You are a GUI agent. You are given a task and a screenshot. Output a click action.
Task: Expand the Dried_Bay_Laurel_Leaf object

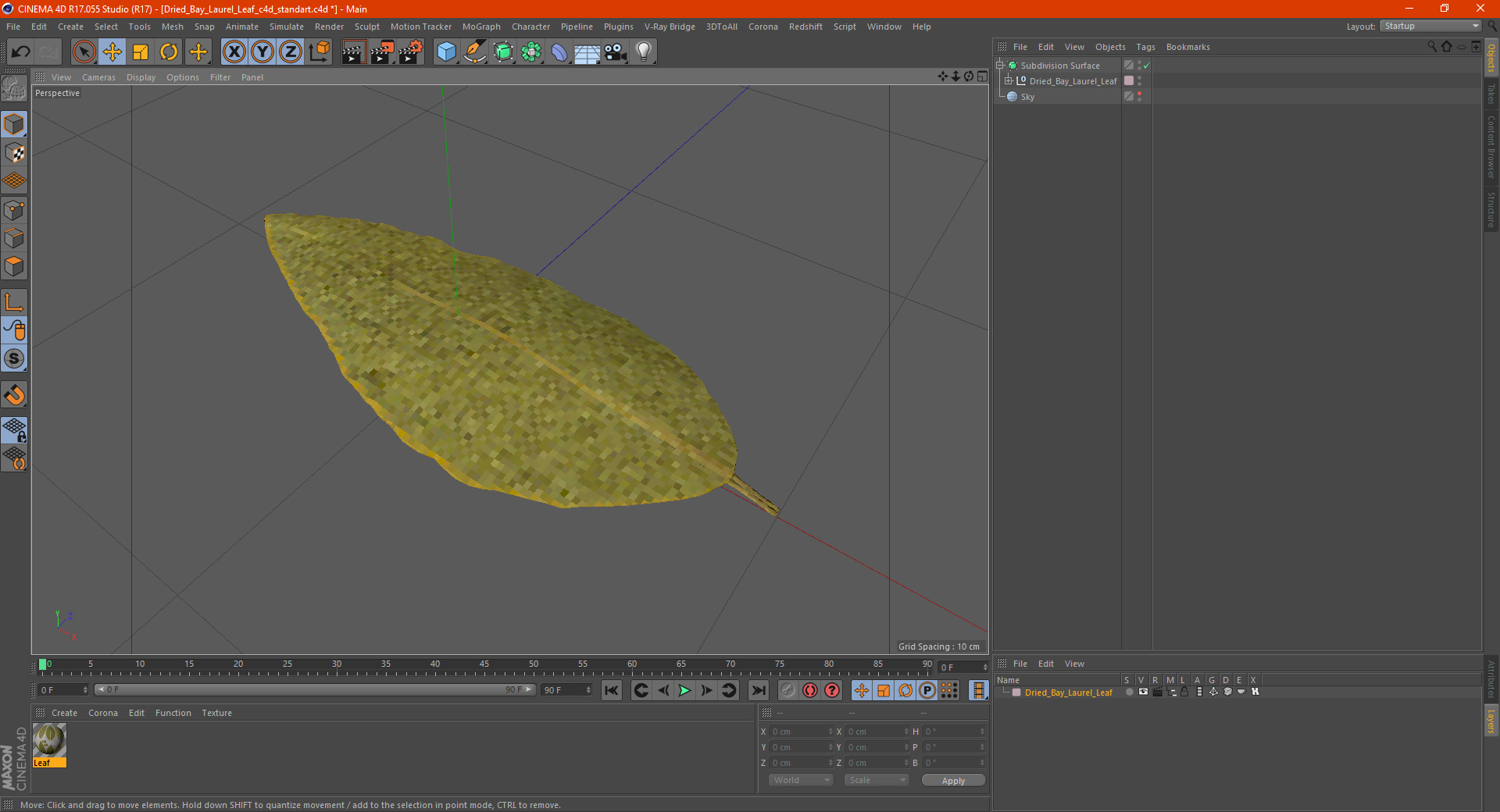(x=1008, y=81)
